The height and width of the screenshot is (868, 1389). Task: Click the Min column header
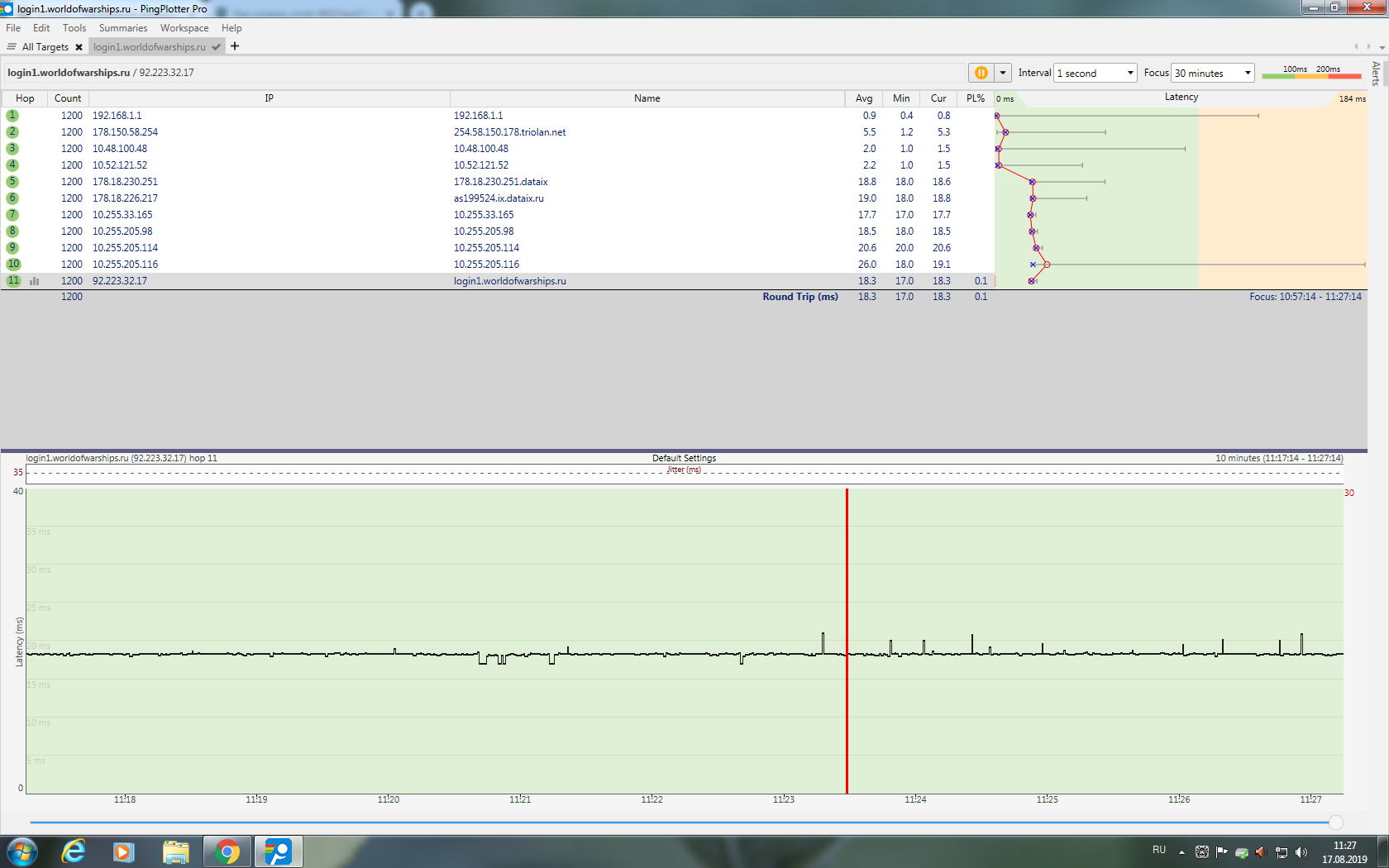tap(901, 98)
